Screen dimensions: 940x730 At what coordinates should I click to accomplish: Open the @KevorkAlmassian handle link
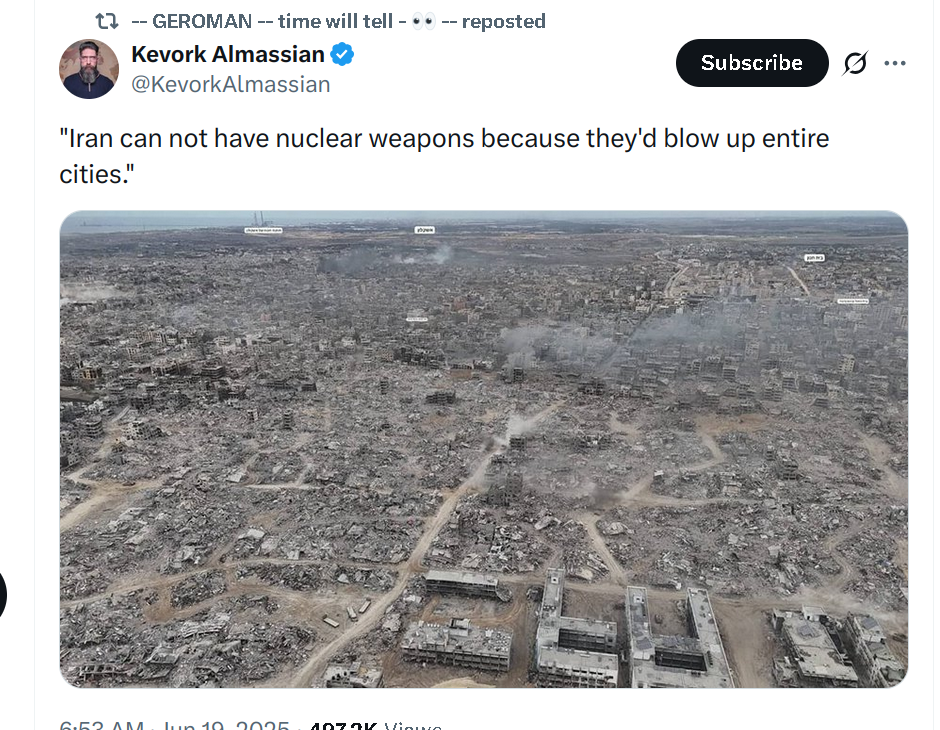pos(231,85)
